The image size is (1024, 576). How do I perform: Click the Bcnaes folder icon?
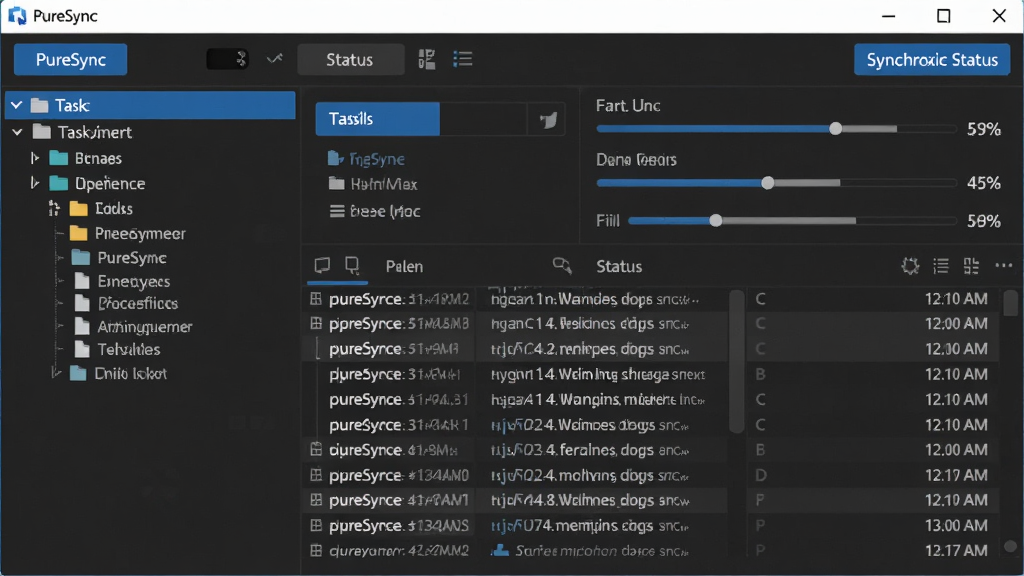(59, 158)
